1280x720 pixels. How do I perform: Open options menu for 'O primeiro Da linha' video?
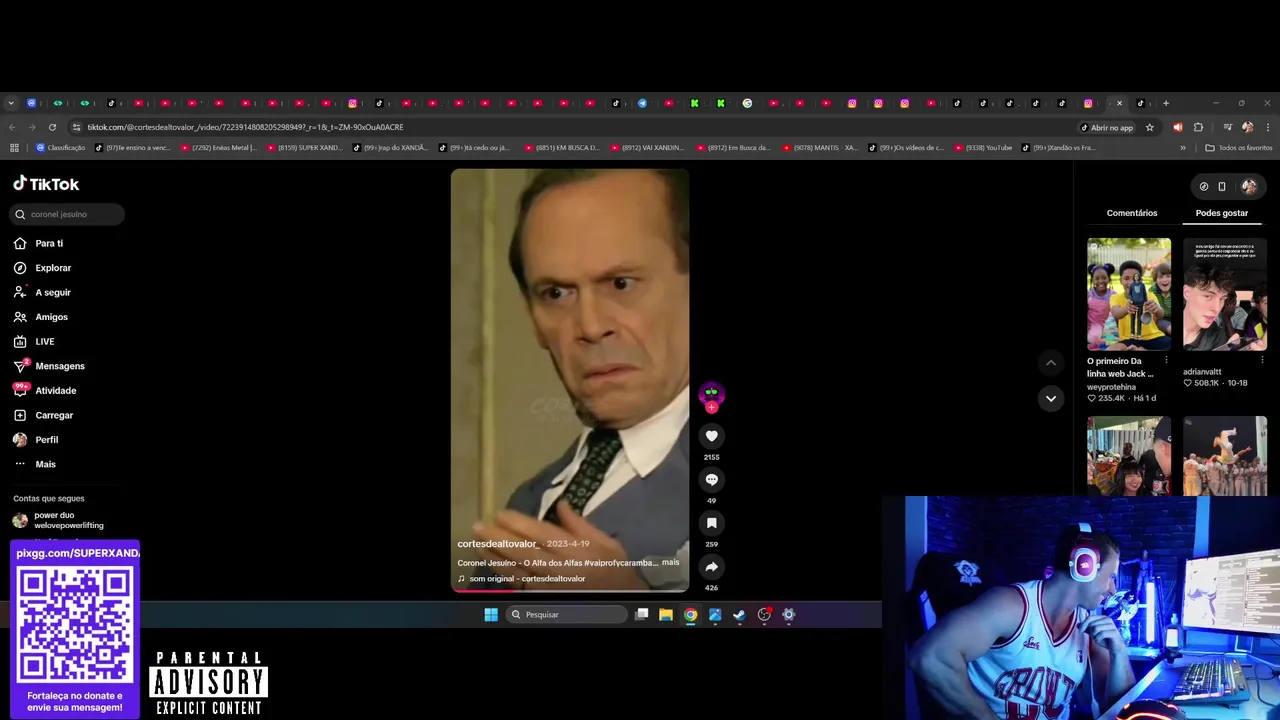(1166, 360)
